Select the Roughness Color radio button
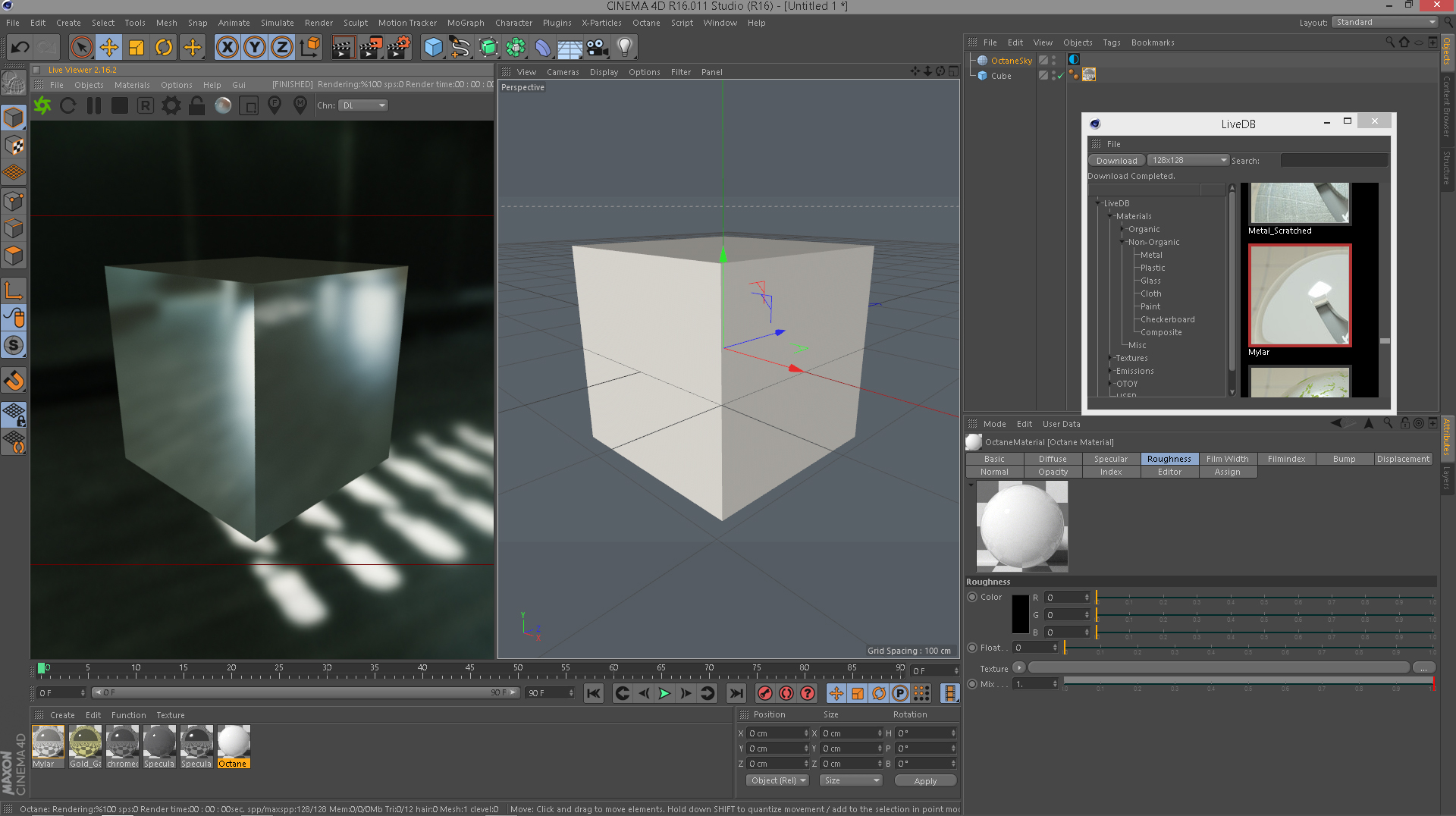 point(972,598)
